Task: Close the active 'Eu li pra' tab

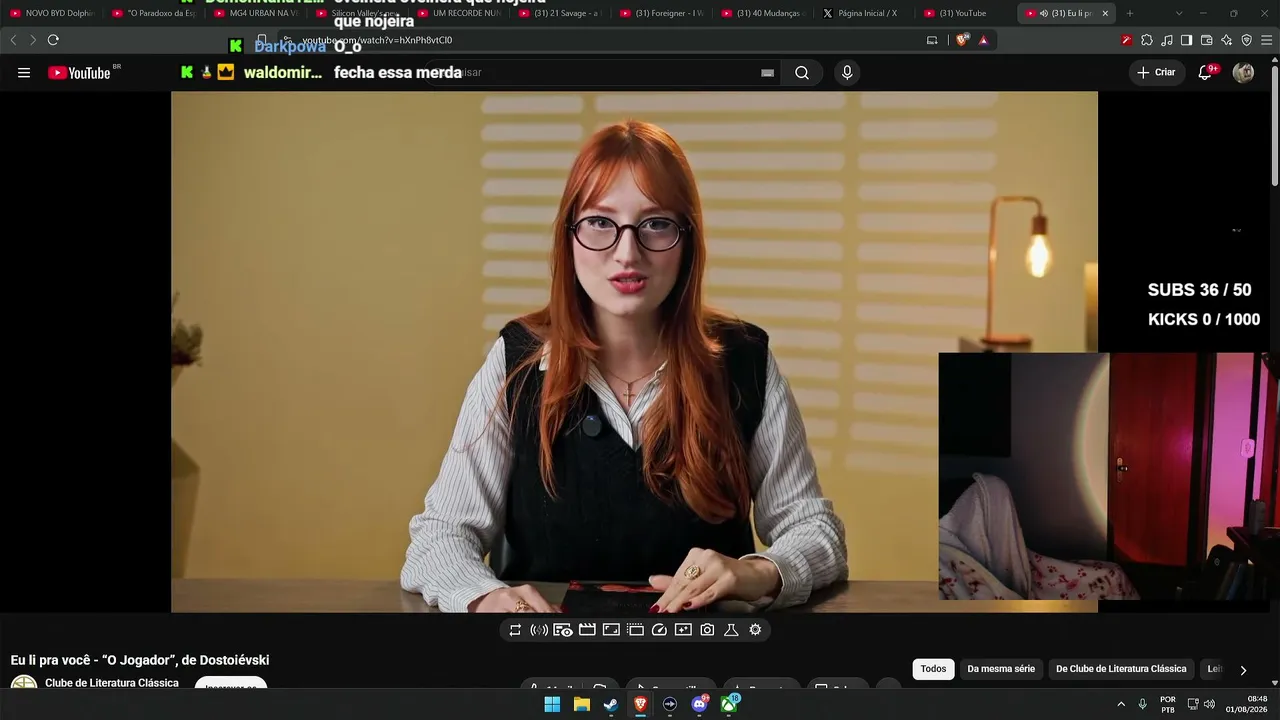Action: tap(1105, 13)
